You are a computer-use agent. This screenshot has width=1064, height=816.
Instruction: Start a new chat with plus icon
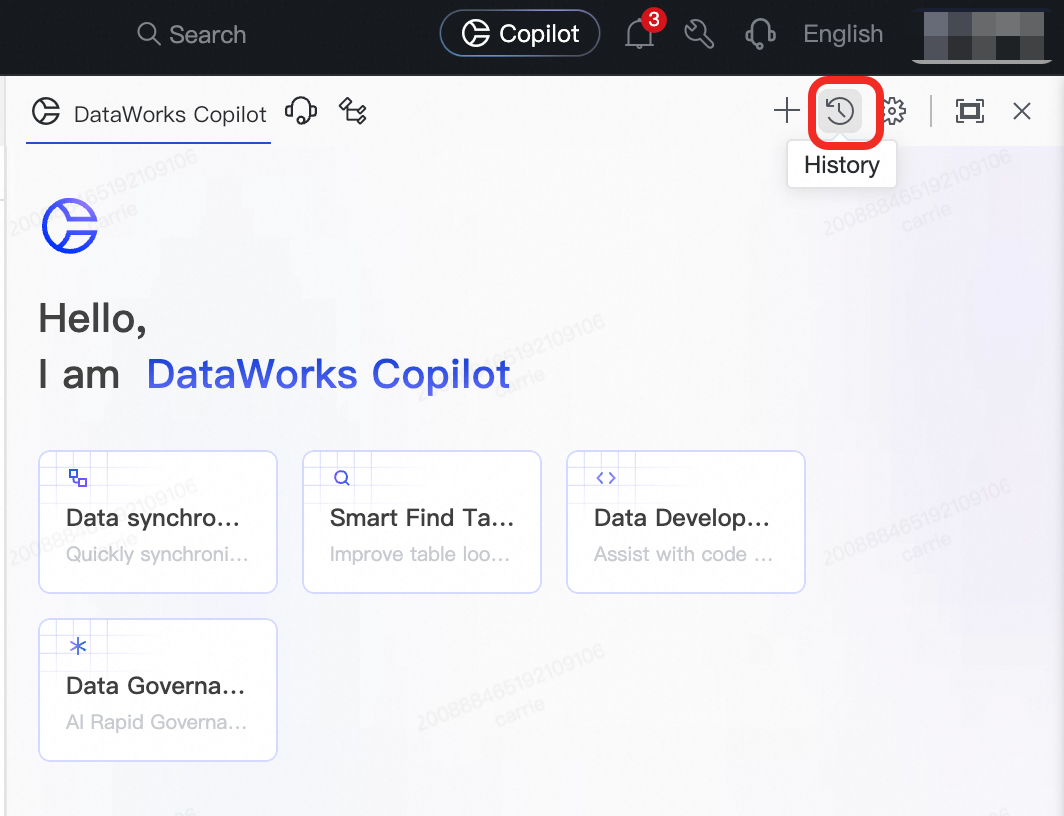point(786,111)
